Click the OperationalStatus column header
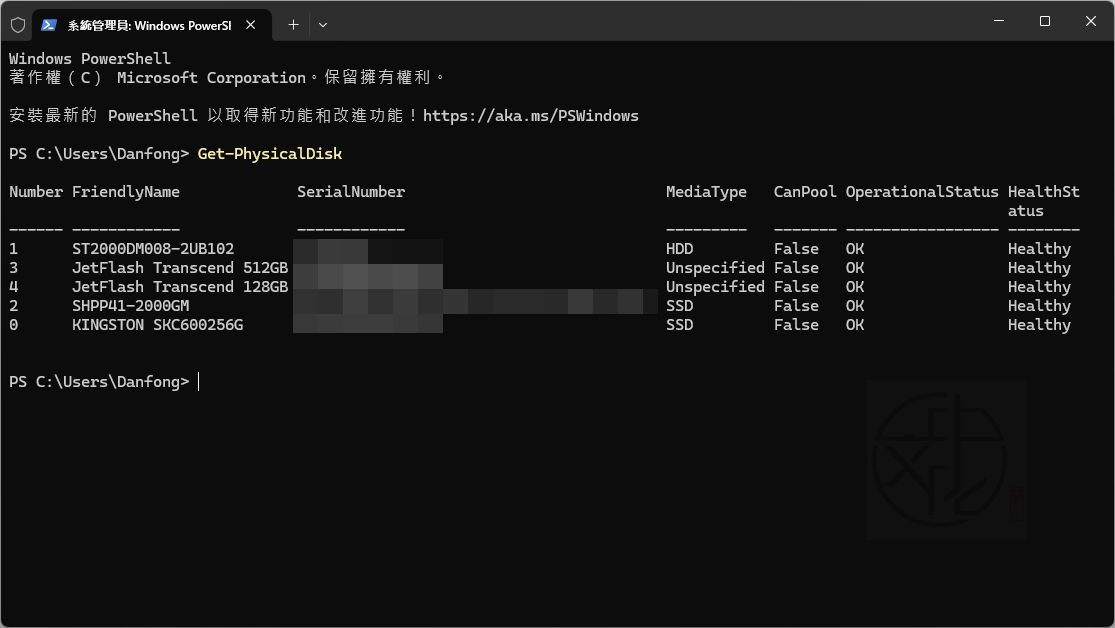The width and height of the screenshot is (1115, 628). 921,192
